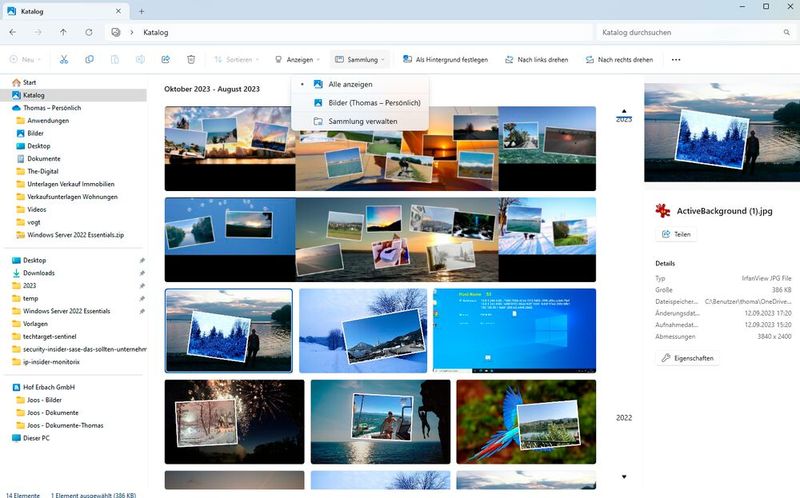Open the Anzeigen dropdown

297,60
